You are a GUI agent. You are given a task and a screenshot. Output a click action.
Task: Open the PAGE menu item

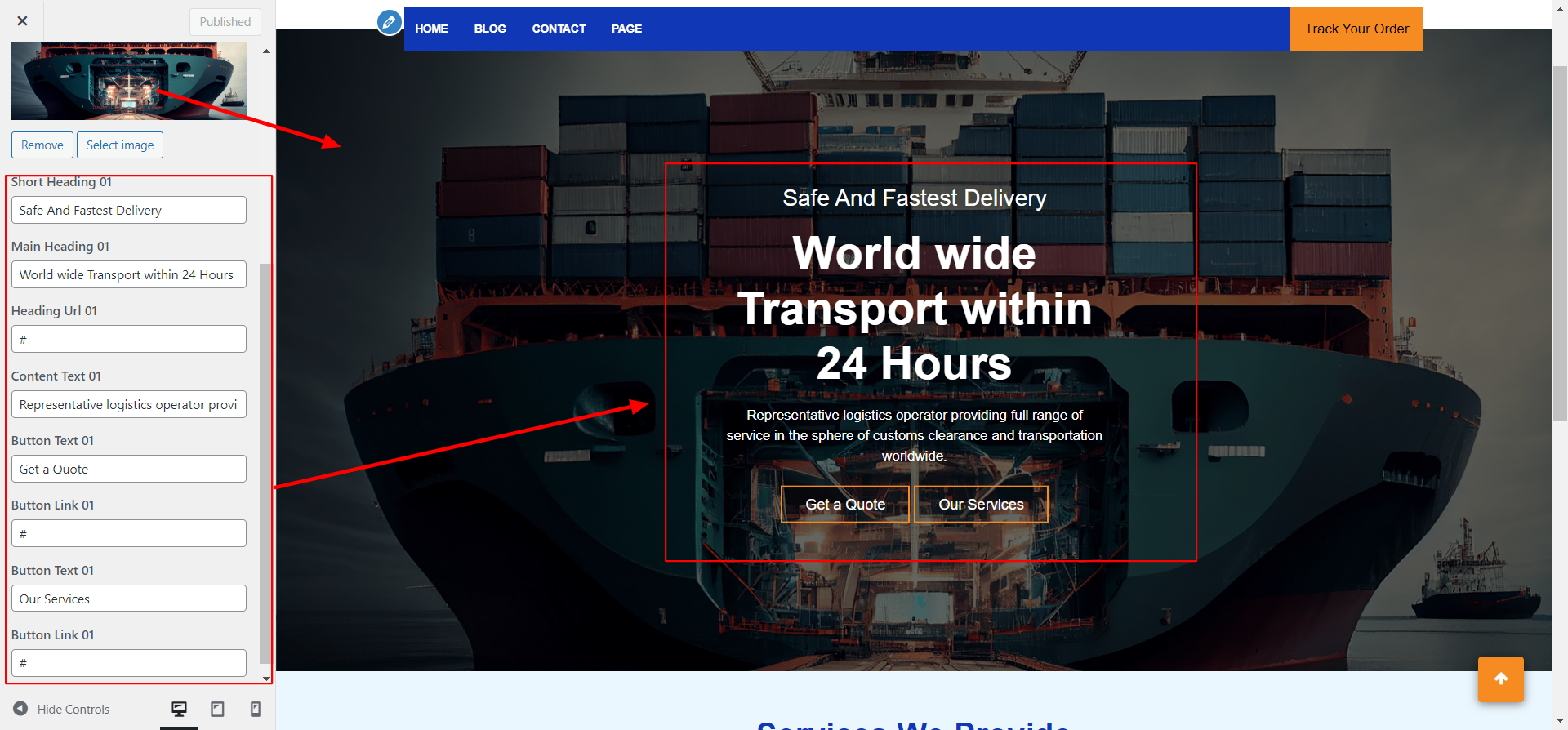tap(626, 29)
